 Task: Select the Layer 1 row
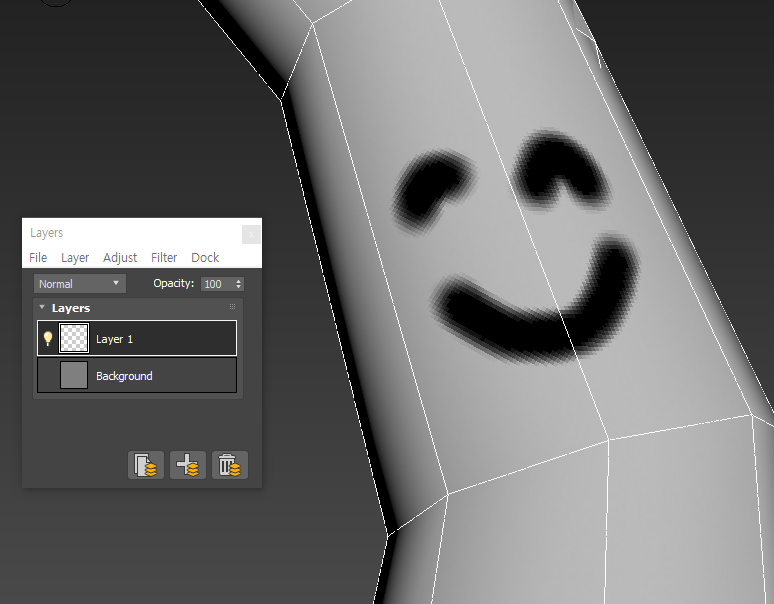[x=137, y=338]
